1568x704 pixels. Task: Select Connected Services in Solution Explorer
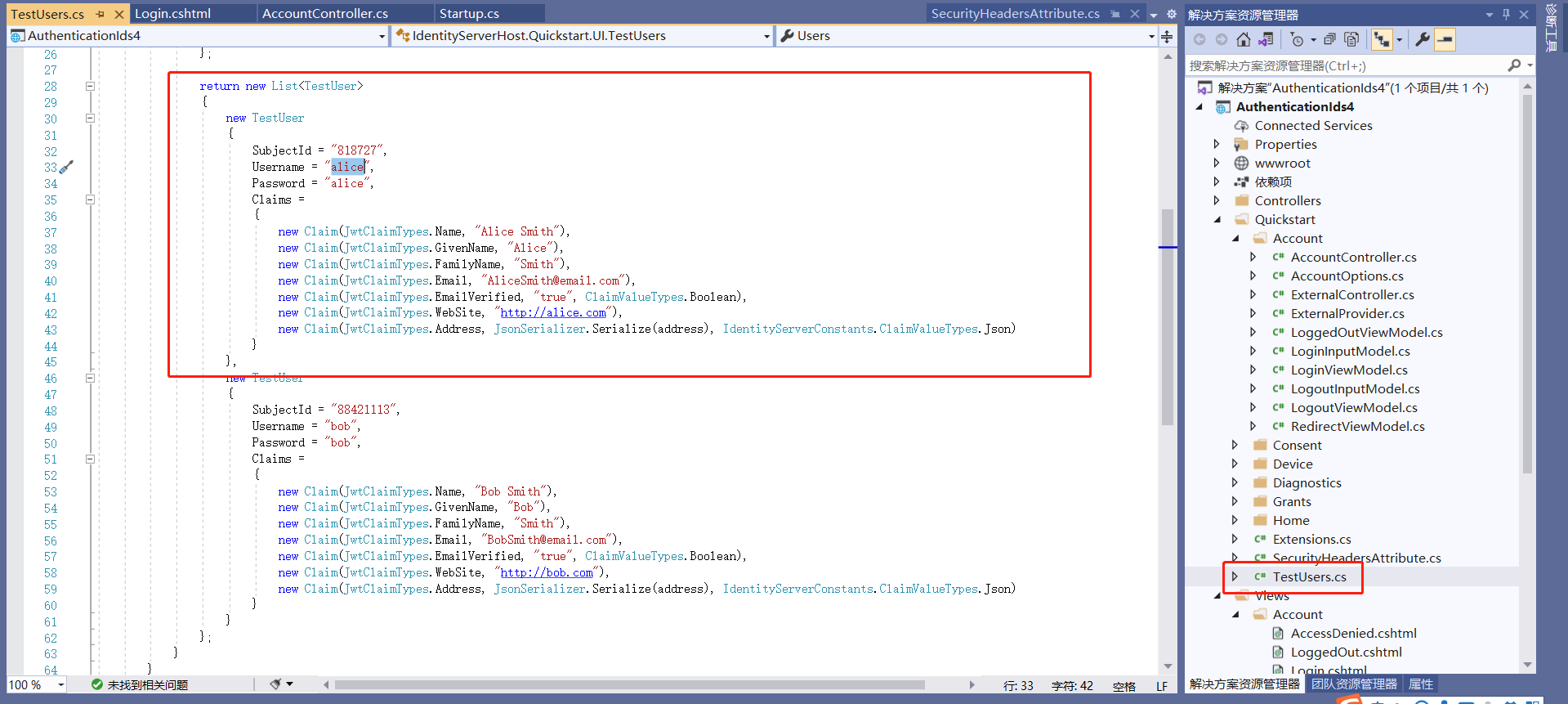(1313, 125)
